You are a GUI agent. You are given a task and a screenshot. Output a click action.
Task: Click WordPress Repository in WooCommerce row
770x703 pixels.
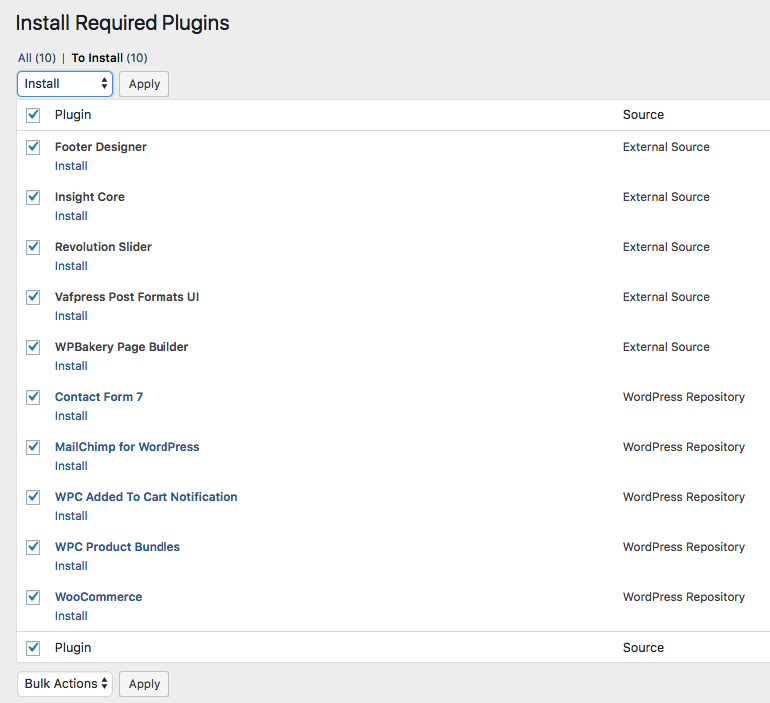pos(684,598)
